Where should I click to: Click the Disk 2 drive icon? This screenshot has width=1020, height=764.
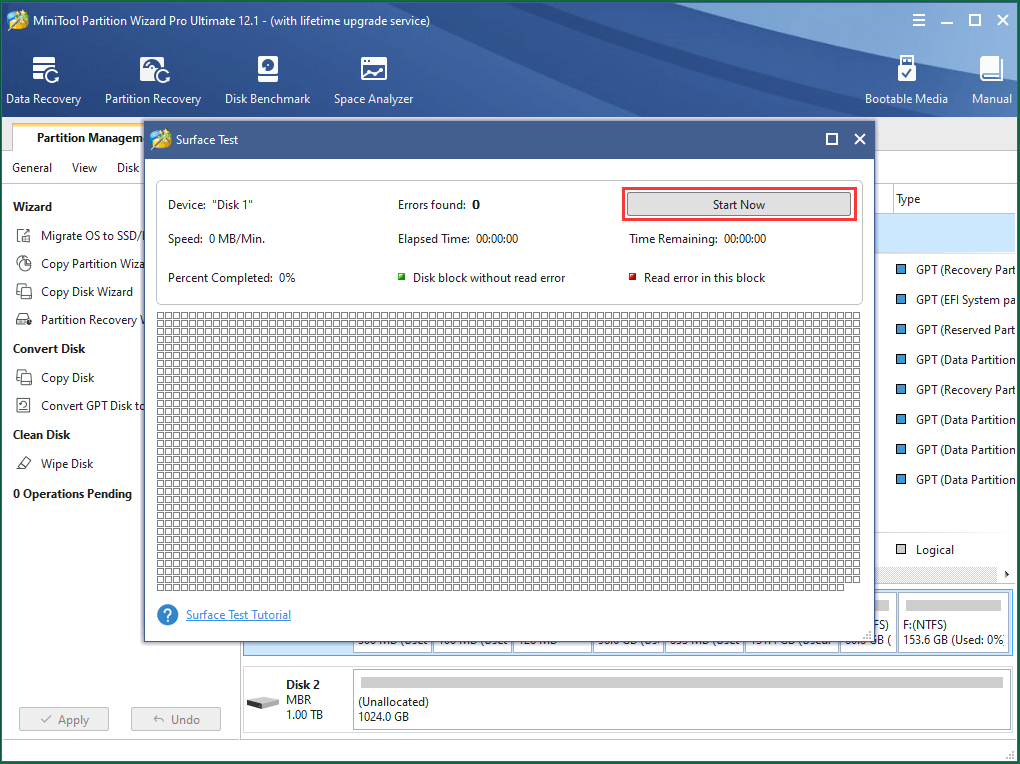(263, 702)
